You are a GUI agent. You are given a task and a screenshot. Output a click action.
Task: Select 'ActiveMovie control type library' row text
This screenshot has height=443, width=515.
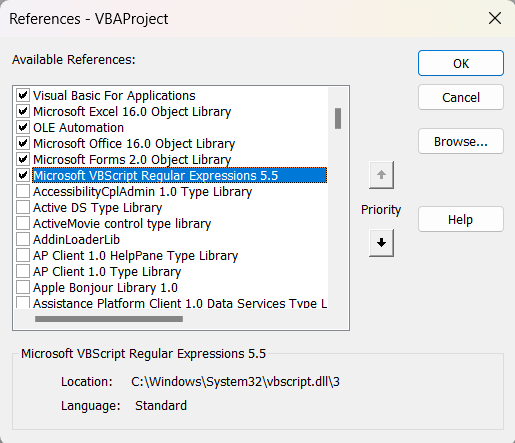[122, 224]
